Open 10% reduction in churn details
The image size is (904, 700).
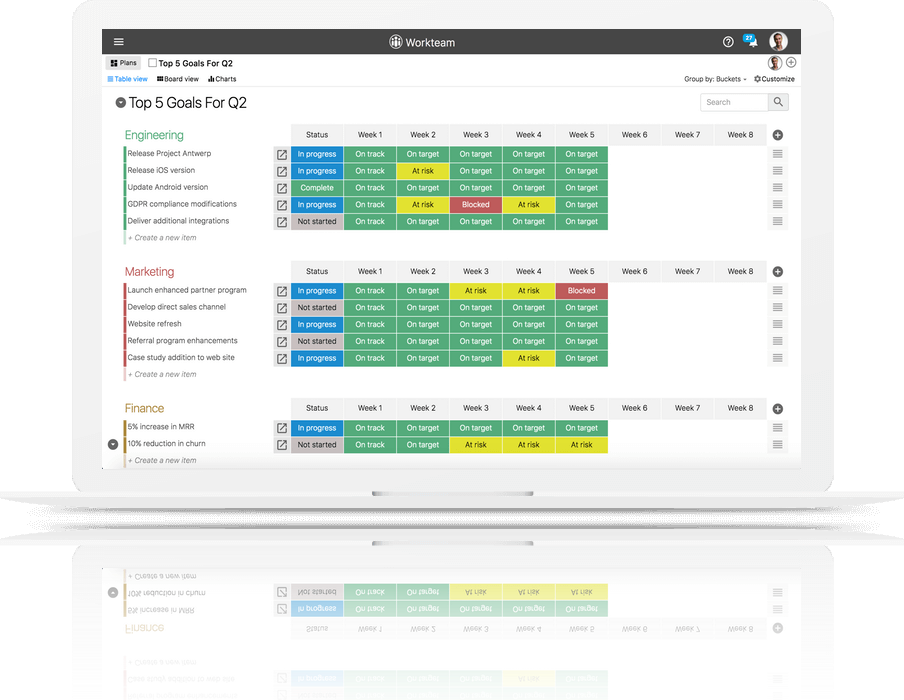pos(282,445)
